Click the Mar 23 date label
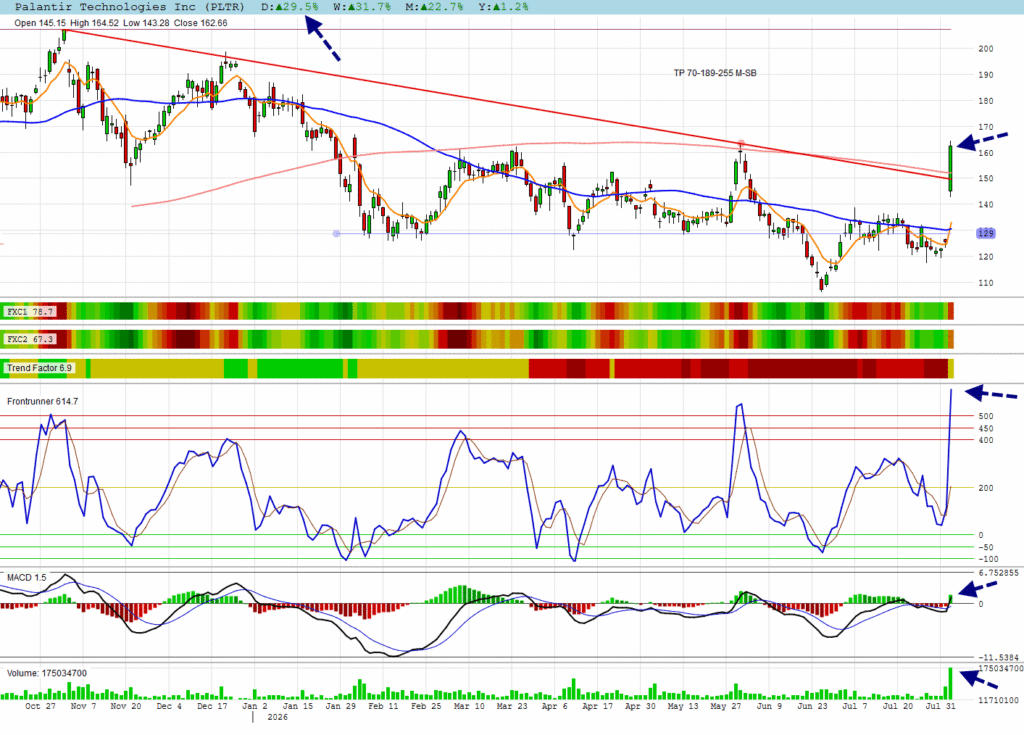 (512, 706)
